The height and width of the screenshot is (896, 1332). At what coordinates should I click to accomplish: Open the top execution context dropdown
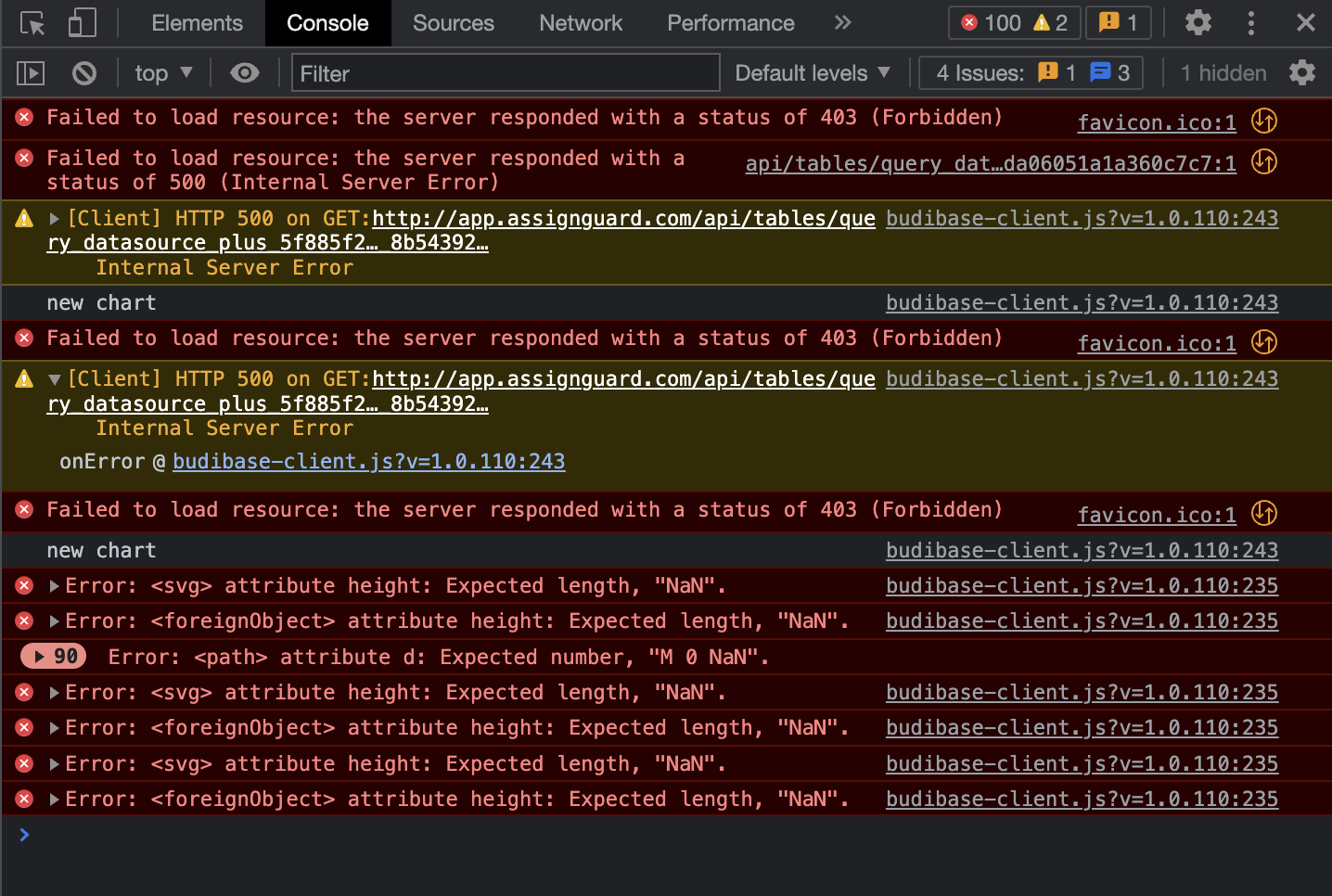point(162,72)
